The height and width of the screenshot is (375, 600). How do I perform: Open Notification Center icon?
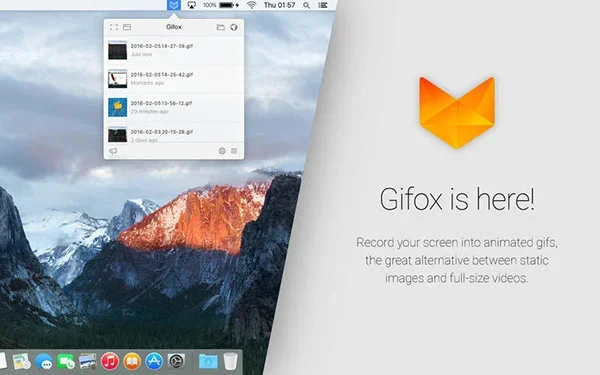pos(323,5)
